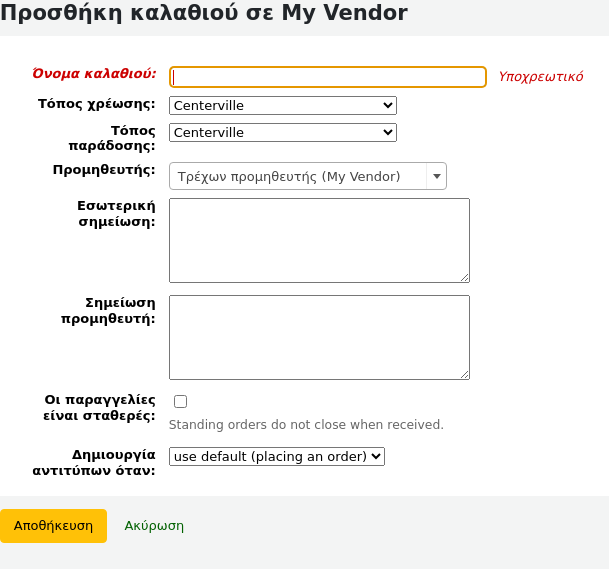Click the Τόπος χρέωσης label
Image resolution: width=609 pixels, height=569 pixels.
(97, 103)
